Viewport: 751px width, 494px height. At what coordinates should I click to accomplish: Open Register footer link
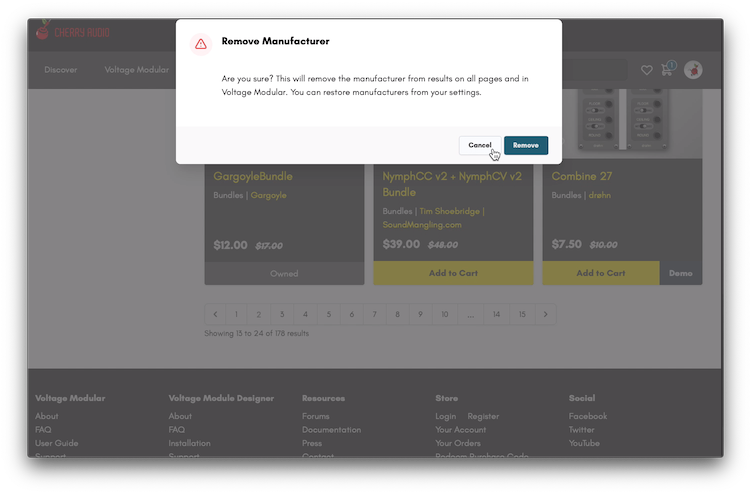tap(483, 416)
